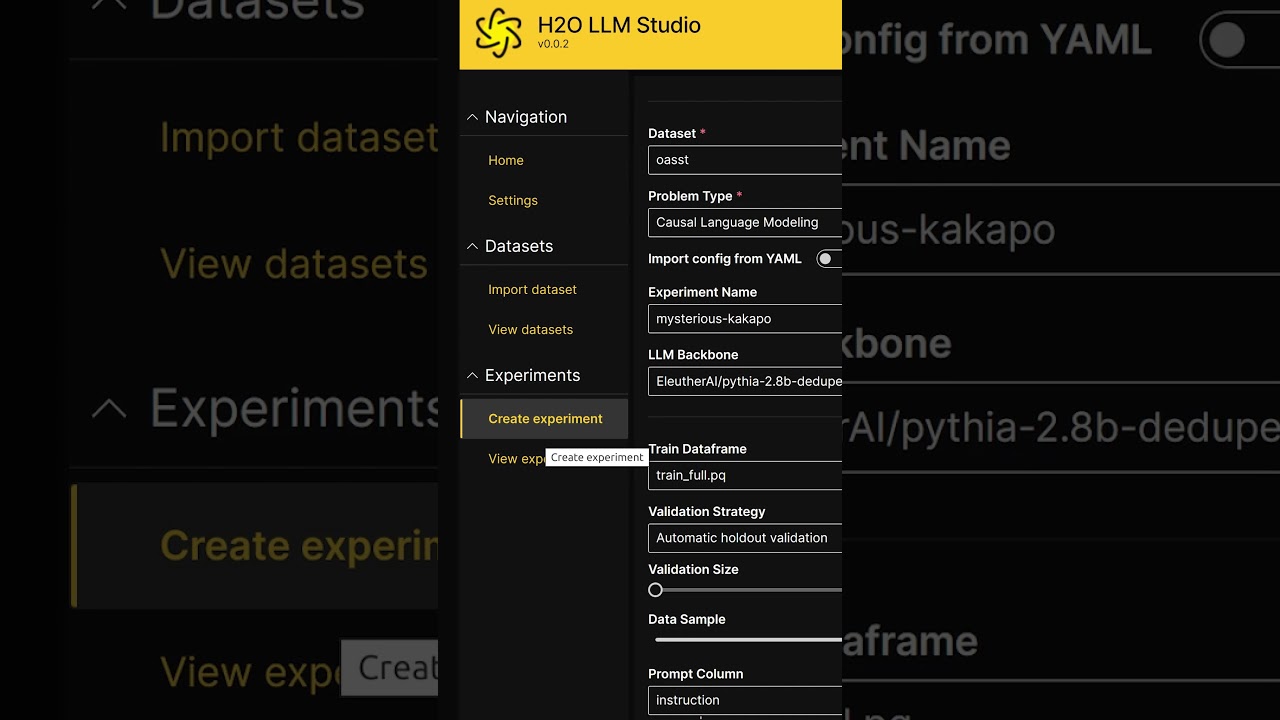Image resolution: width=1280 pixels, height=720 pixels.
Task: Click the H2O LLM Studio title text
Action: (x=619, y=25)
